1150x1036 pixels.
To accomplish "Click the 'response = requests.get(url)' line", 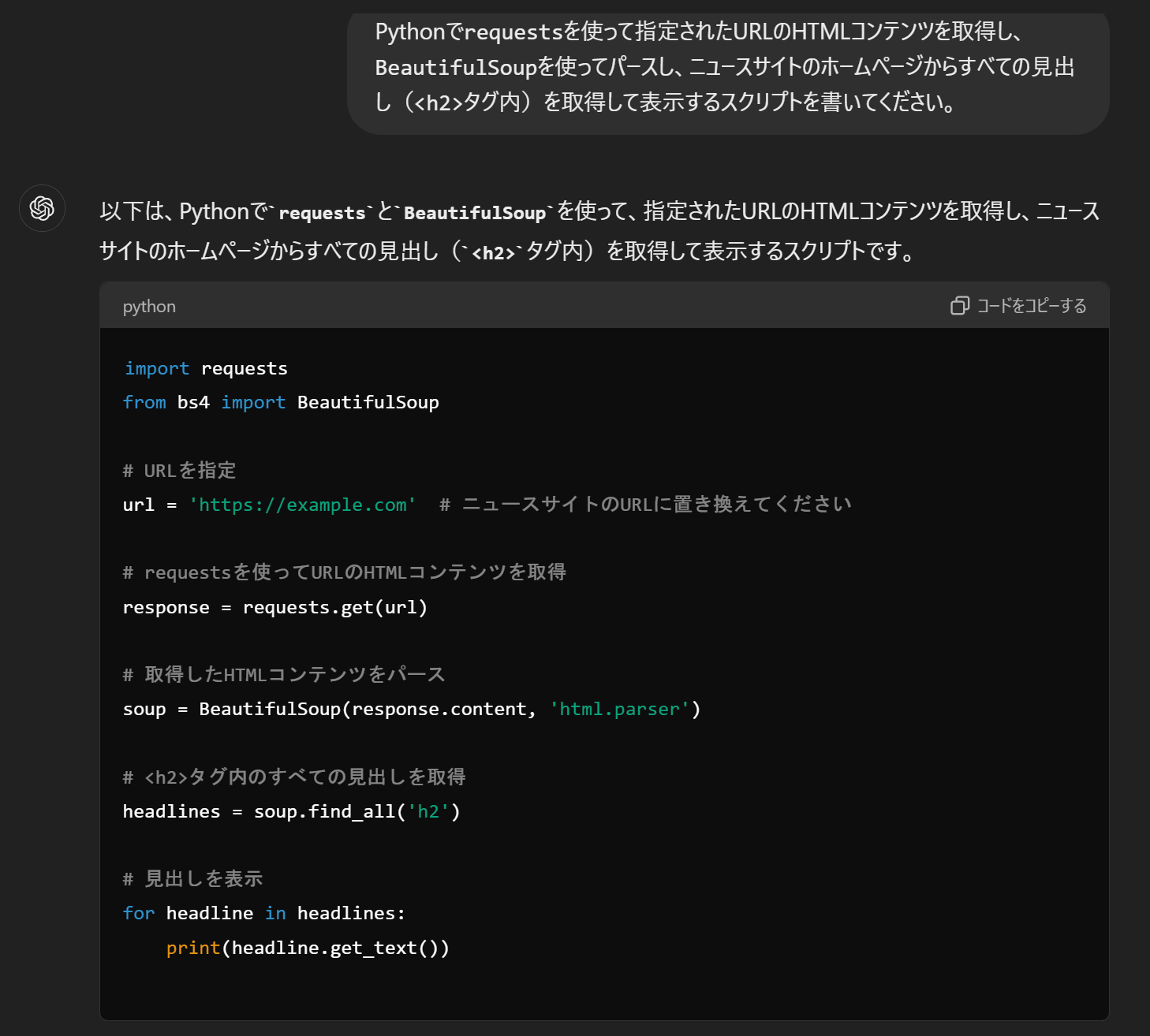I will (x=274, y=608).
